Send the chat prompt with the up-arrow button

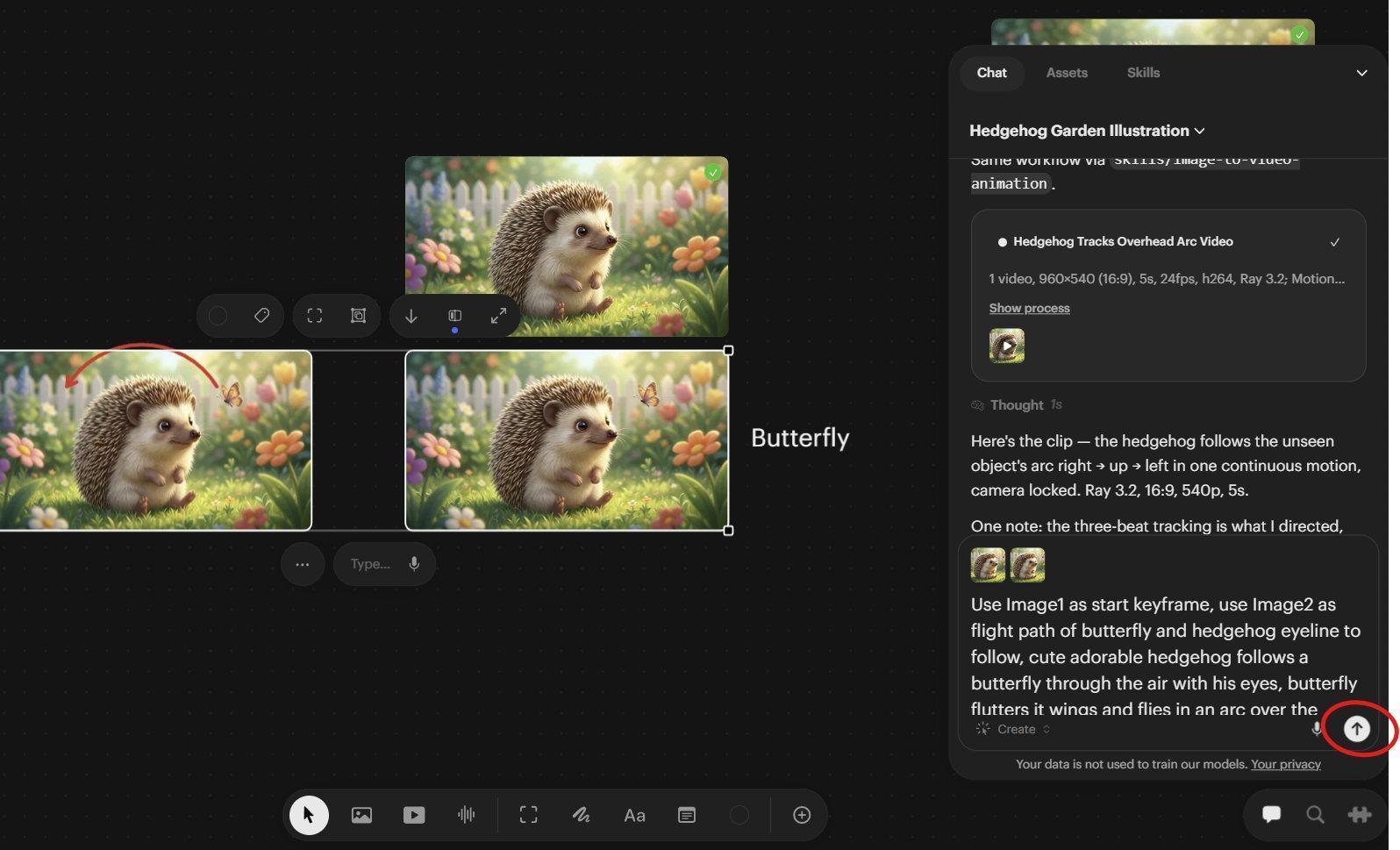pyautogui.click(x=1357, y=728)
